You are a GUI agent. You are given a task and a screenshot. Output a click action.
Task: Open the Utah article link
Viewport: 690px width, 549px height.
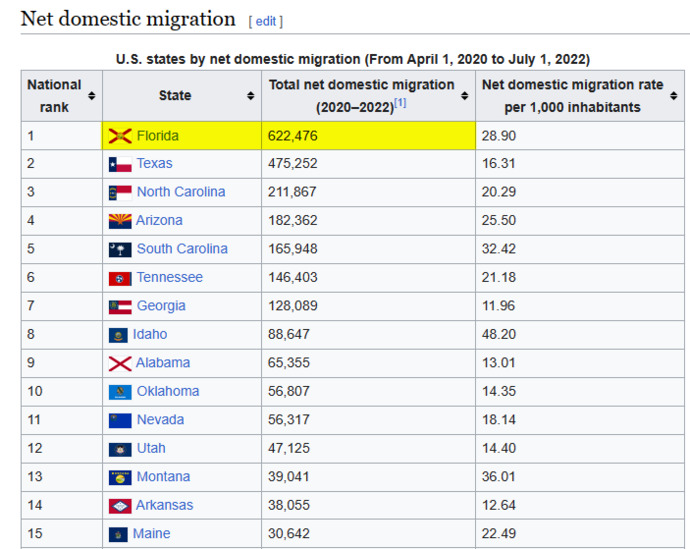151,448
